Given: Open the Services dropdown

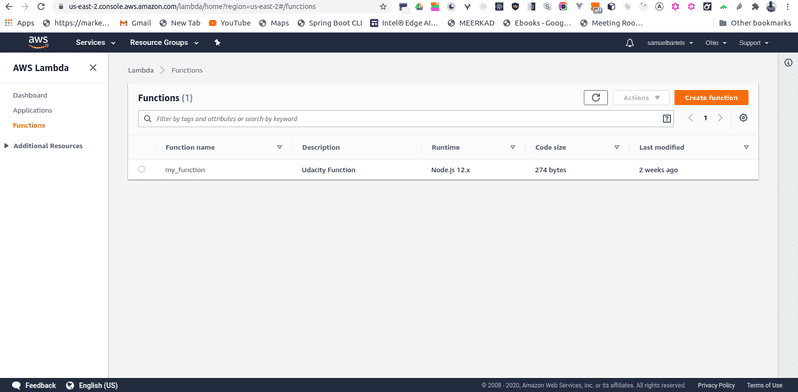Looking at the screenshot, I should [96, 43].
